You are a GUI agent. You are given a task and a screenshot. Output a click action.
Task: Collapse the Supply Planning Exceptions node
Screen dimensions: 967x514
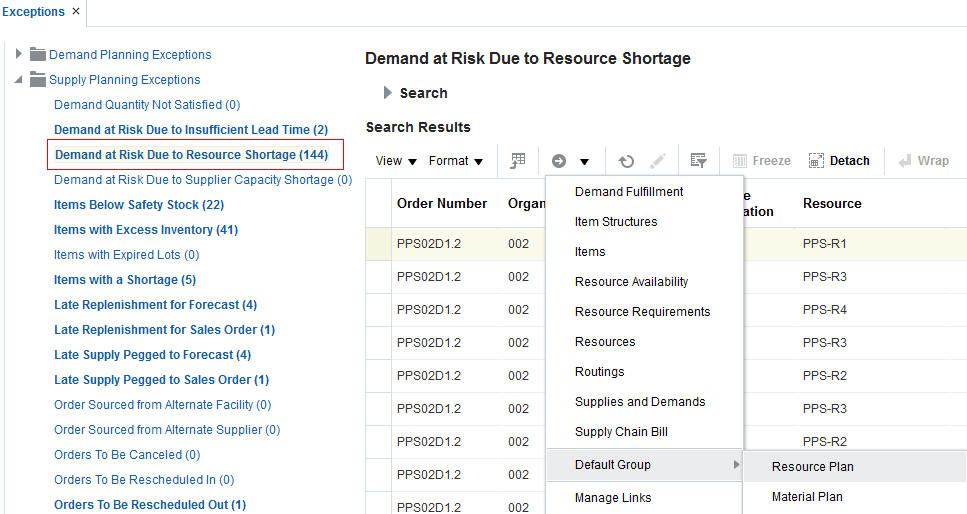click(x=19, y=80)
